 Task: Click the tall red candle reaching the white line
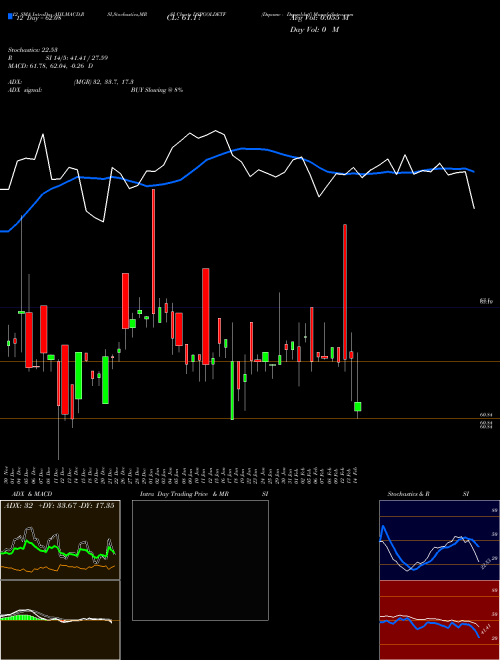153,252
